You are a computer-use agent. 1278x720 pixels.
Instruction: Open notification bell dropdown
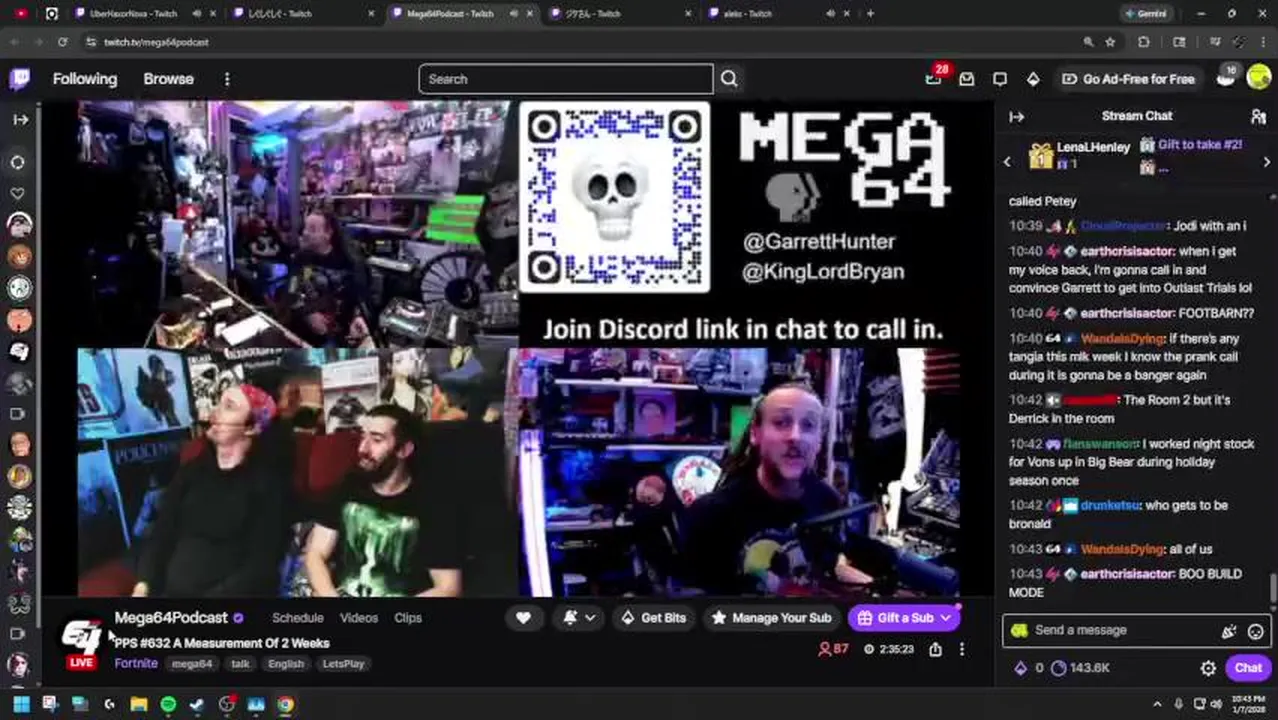(x=578, y=618)
